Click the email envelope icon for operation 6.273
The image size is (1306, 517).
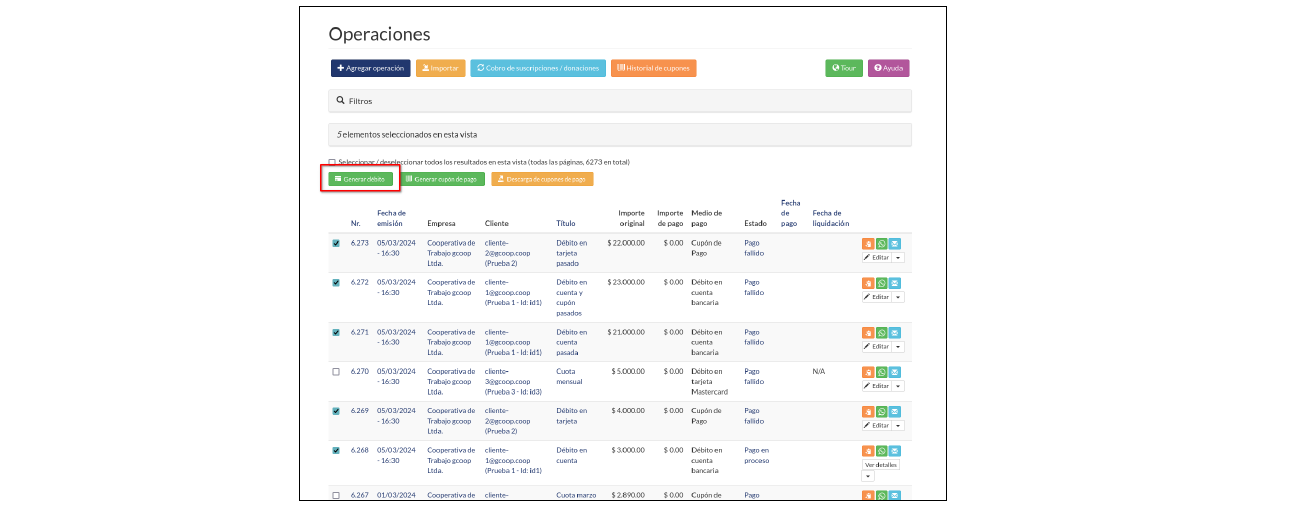[895, 243]
